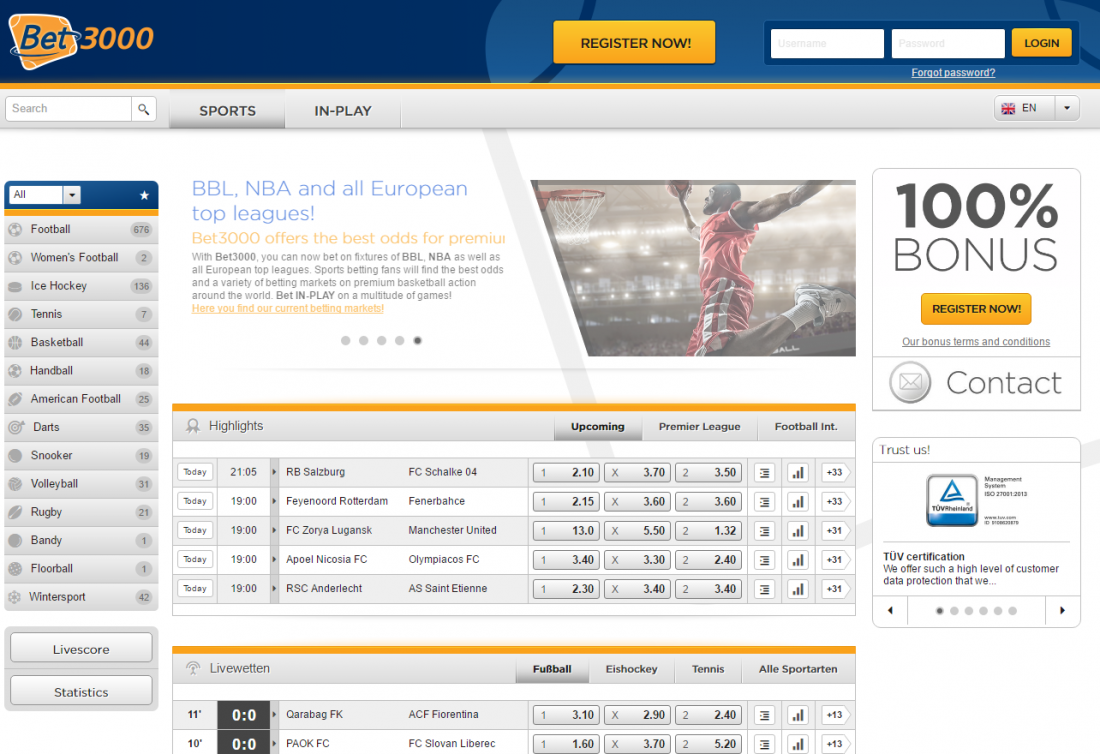Show statistics chart for Feyenoord Rotterdam match
The image size is (1100, 754).
(798, 501)
